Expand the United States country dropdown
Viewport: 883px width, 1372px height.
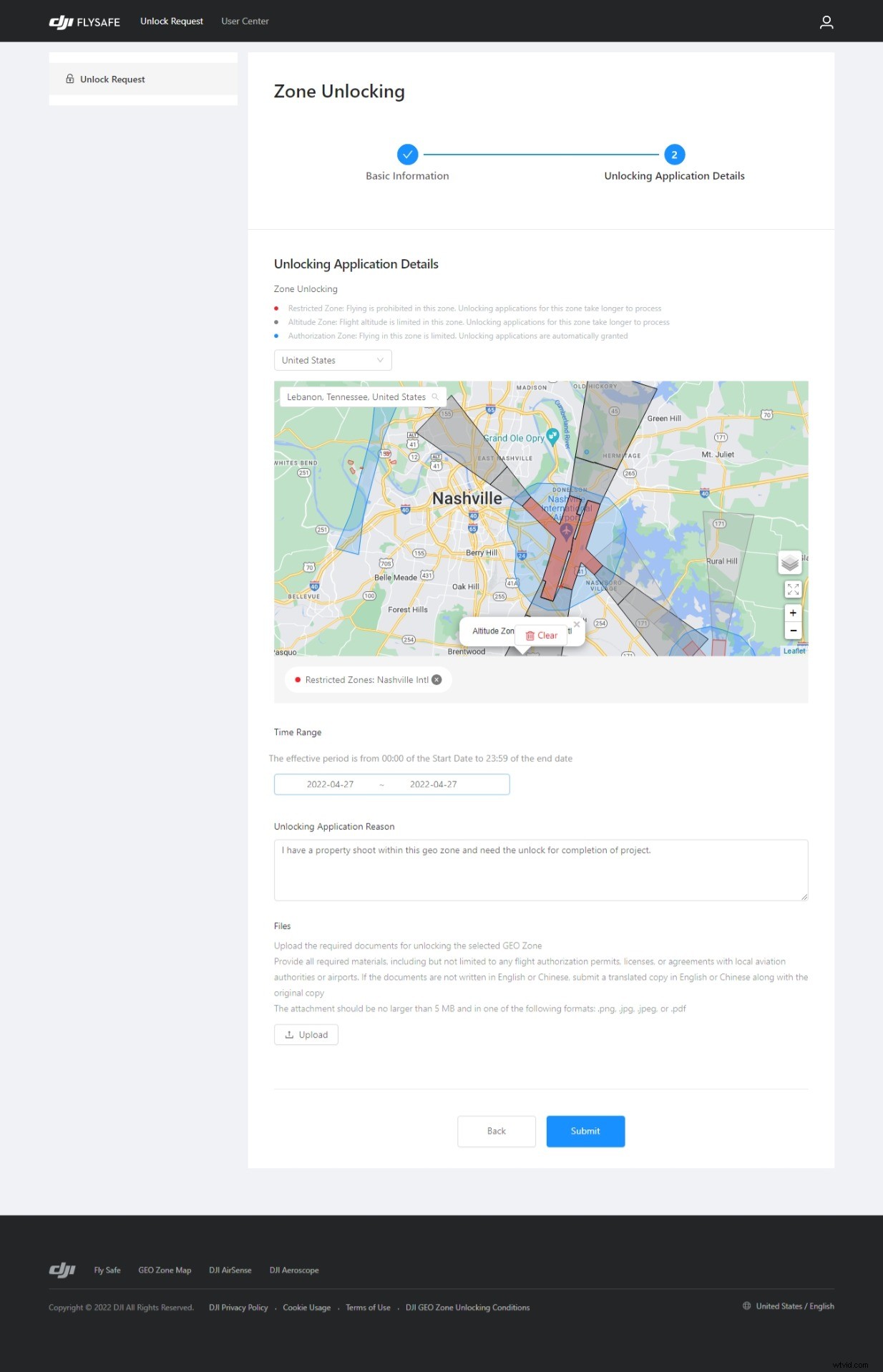coord(333,361)
